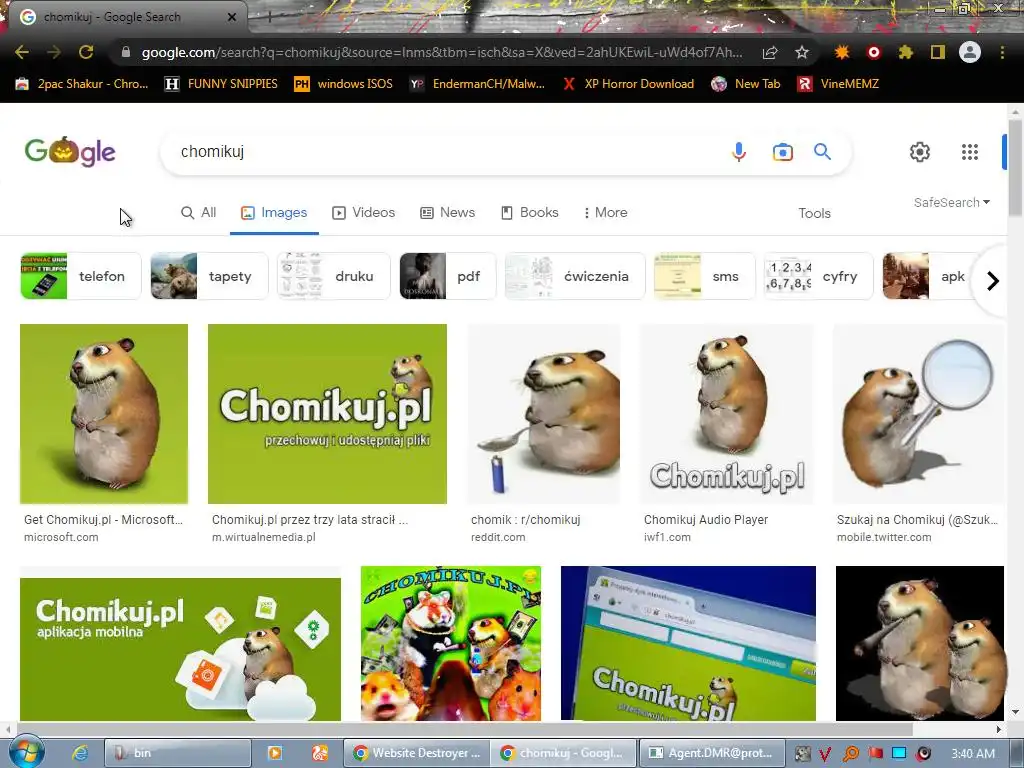
Task: Open the two hamsters on black background image
Action: (x=920, y=643)
